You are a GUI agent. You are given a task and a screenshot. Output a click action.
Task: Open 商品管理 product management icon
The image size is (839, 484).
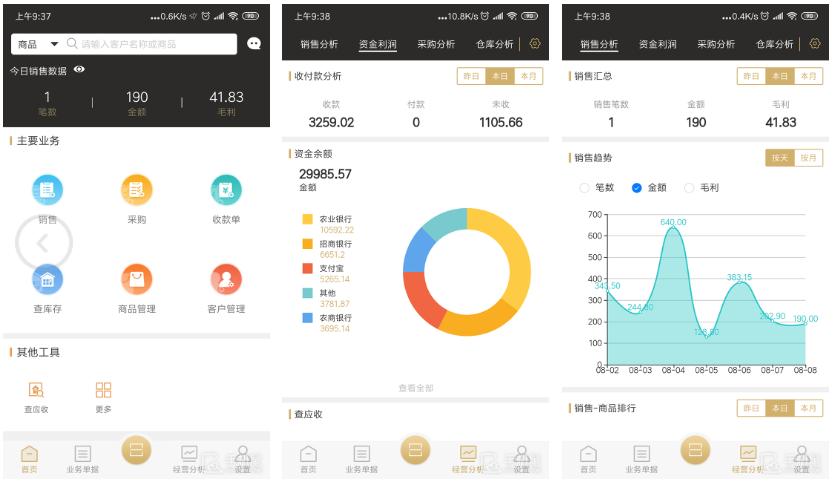[x=136, y=279]
